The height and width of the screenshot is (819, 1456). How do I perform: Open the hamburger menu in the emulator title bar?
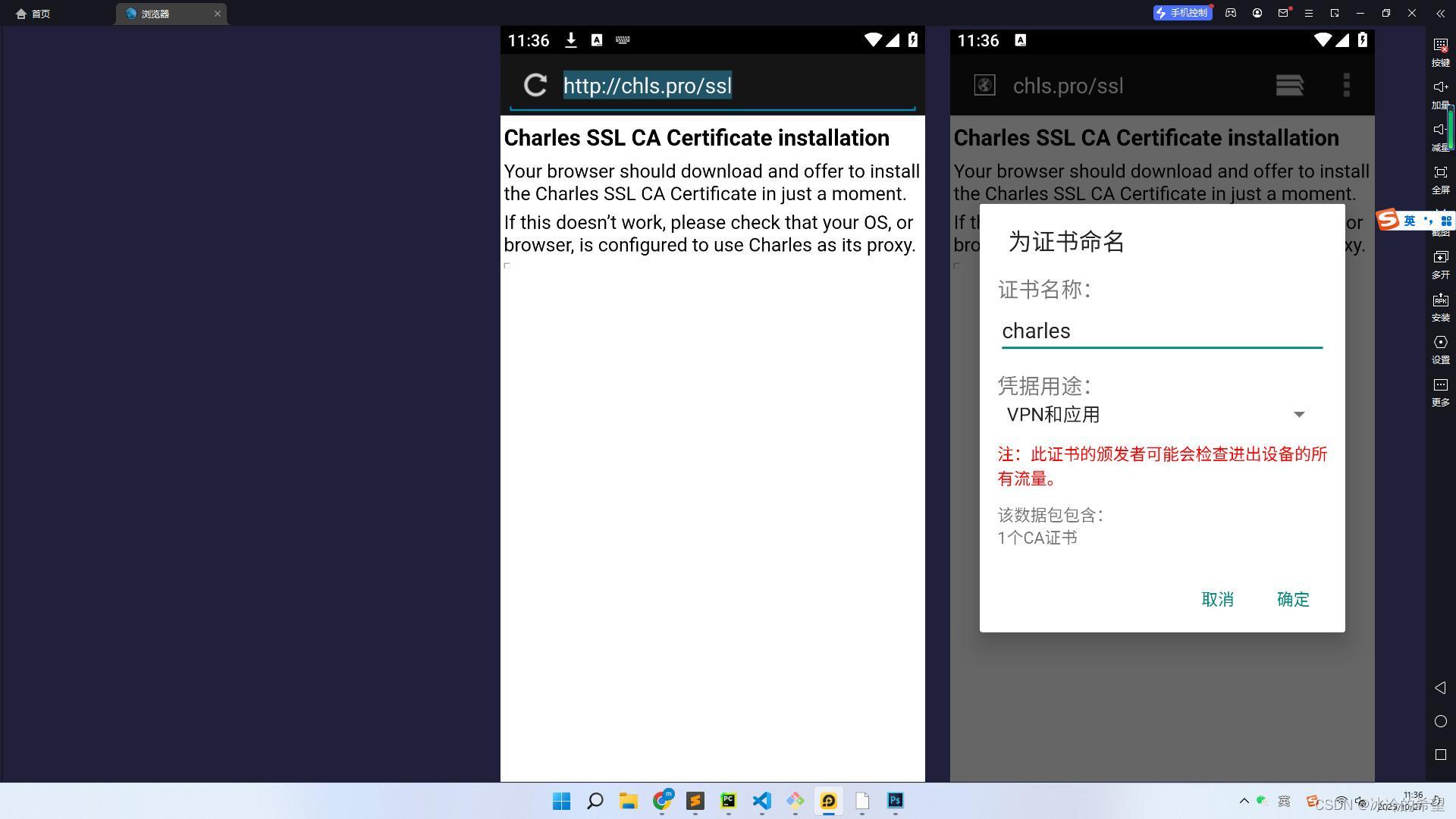click(x=1309, y=13)
